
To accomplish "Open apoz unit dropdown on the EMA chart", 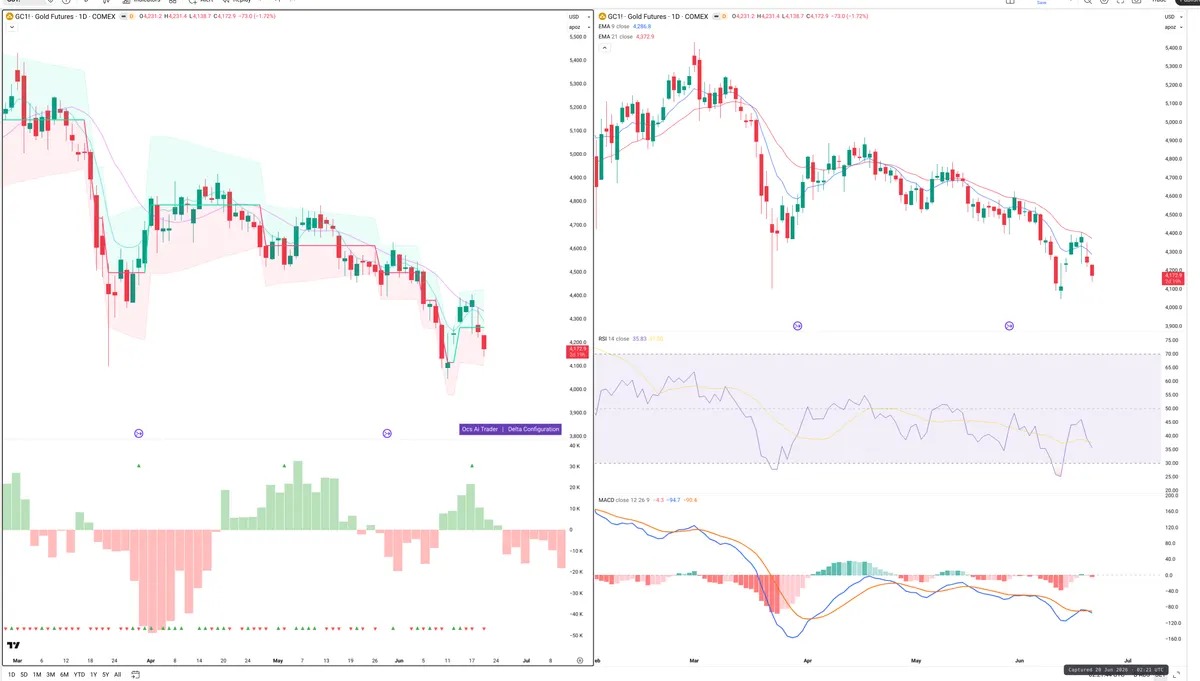I will [1173, 28].
